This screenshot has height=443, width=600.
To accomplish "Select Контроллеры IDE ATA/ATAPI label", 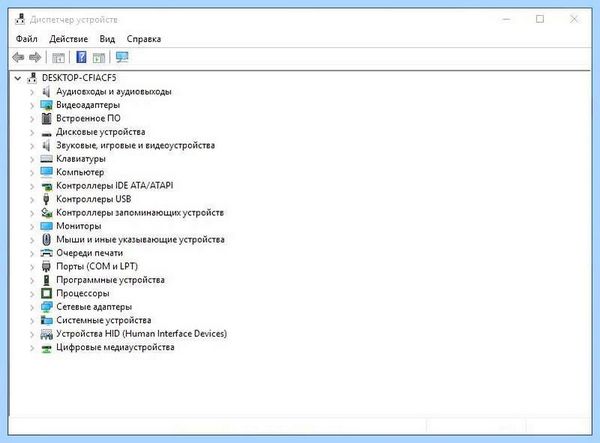I will click(114, 186).
